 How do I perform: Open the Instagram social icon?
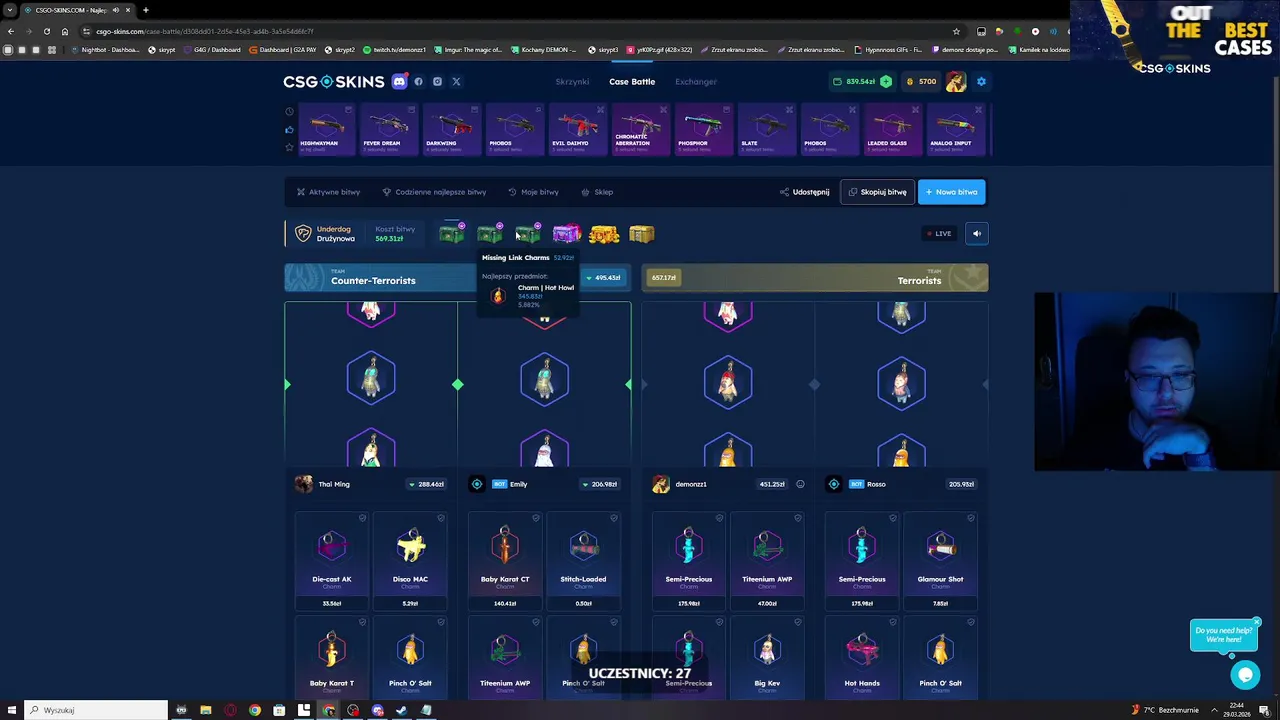point(437,82)
